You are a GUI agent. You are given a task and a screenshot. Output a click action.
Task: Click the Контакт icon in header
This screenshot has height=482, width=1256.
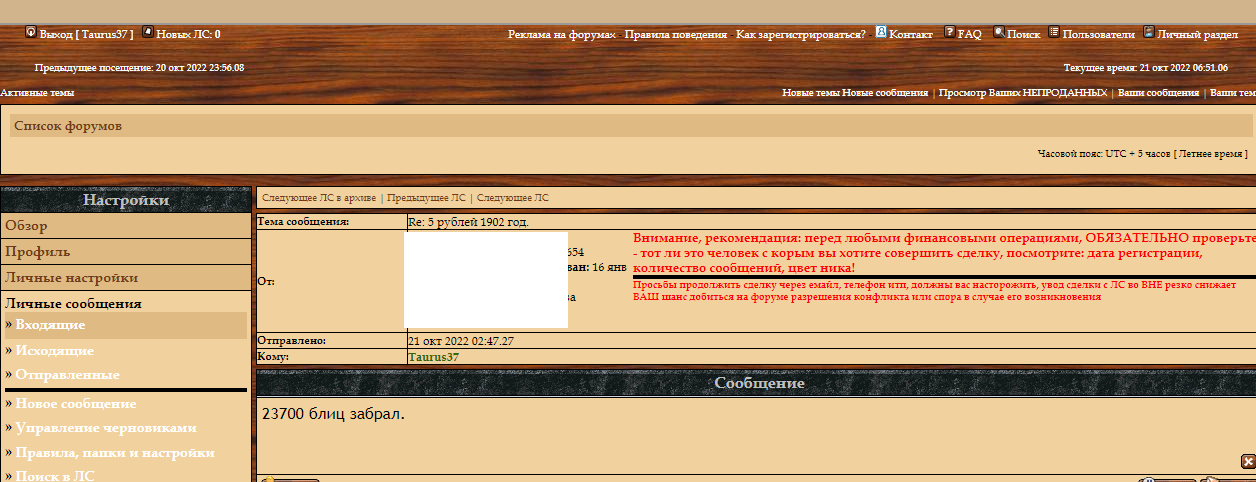pos(881,32)
